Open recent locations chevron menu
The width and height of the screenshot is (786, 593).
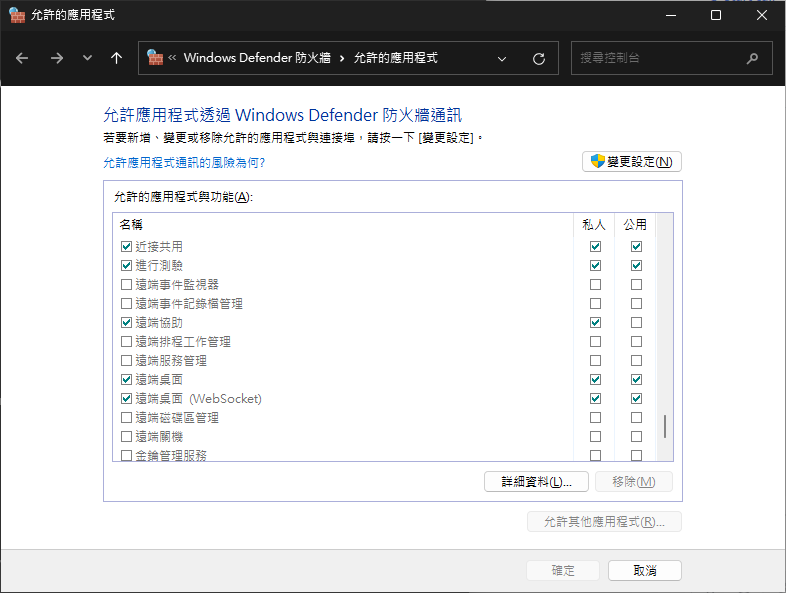[87, 58]
